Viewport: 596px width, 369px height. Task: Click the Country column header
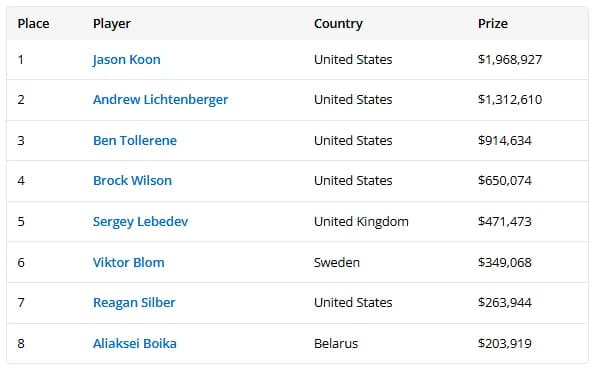click(338, 24)
